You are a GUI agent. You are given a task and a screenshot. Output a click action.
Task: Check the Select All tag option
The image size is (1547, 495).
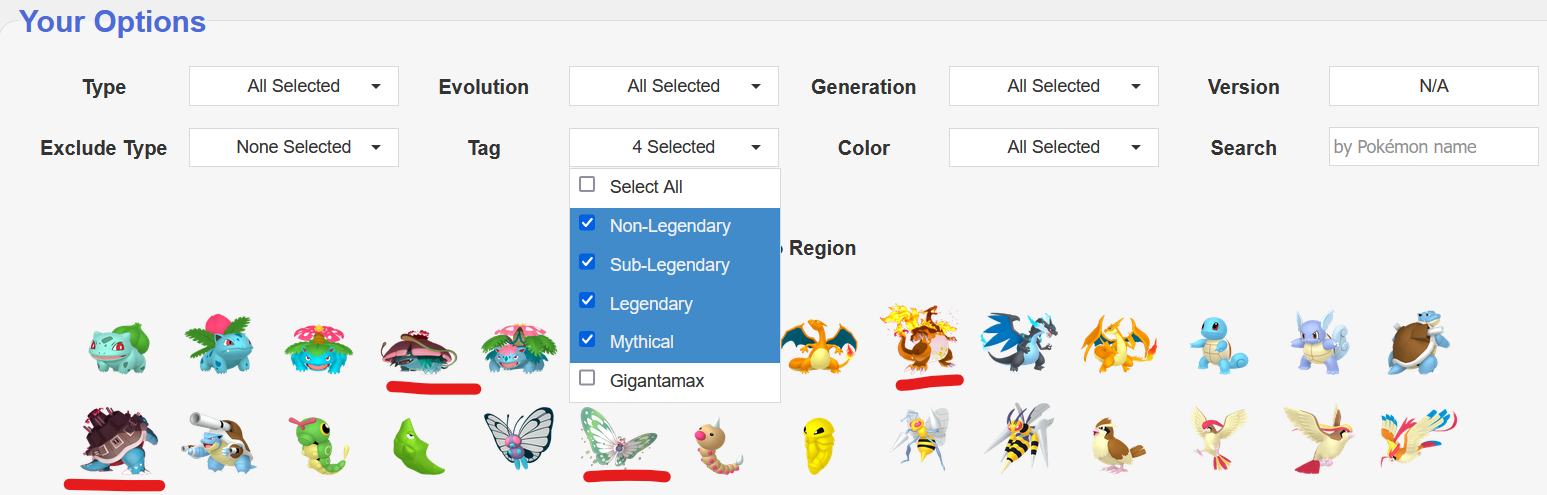pyautogui.click(x=675, y=187)
